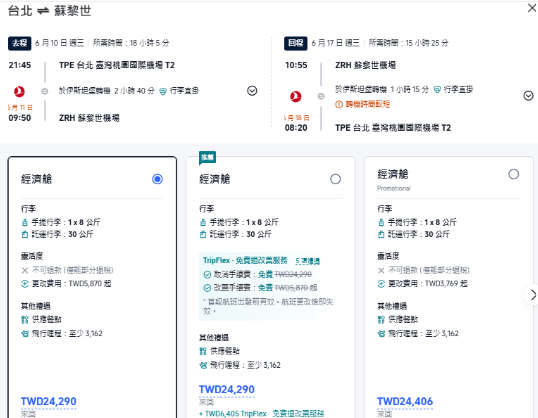
Task: Click the free change fee check icon
Action: click(x=207, y=288)
